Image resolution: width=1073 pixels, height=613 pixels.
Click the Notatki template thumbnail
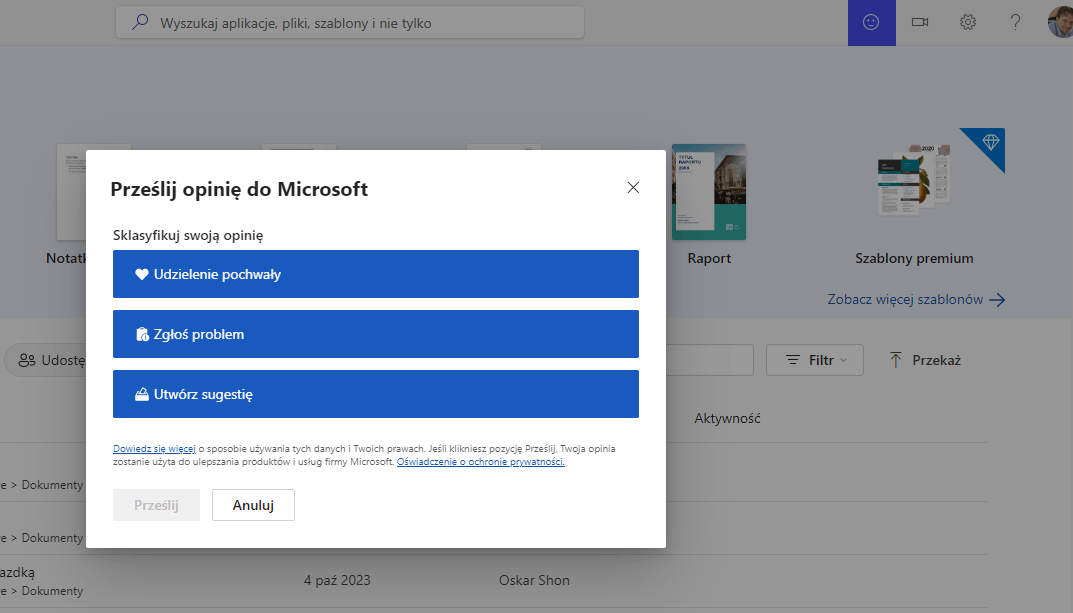[x=72, y=192]
